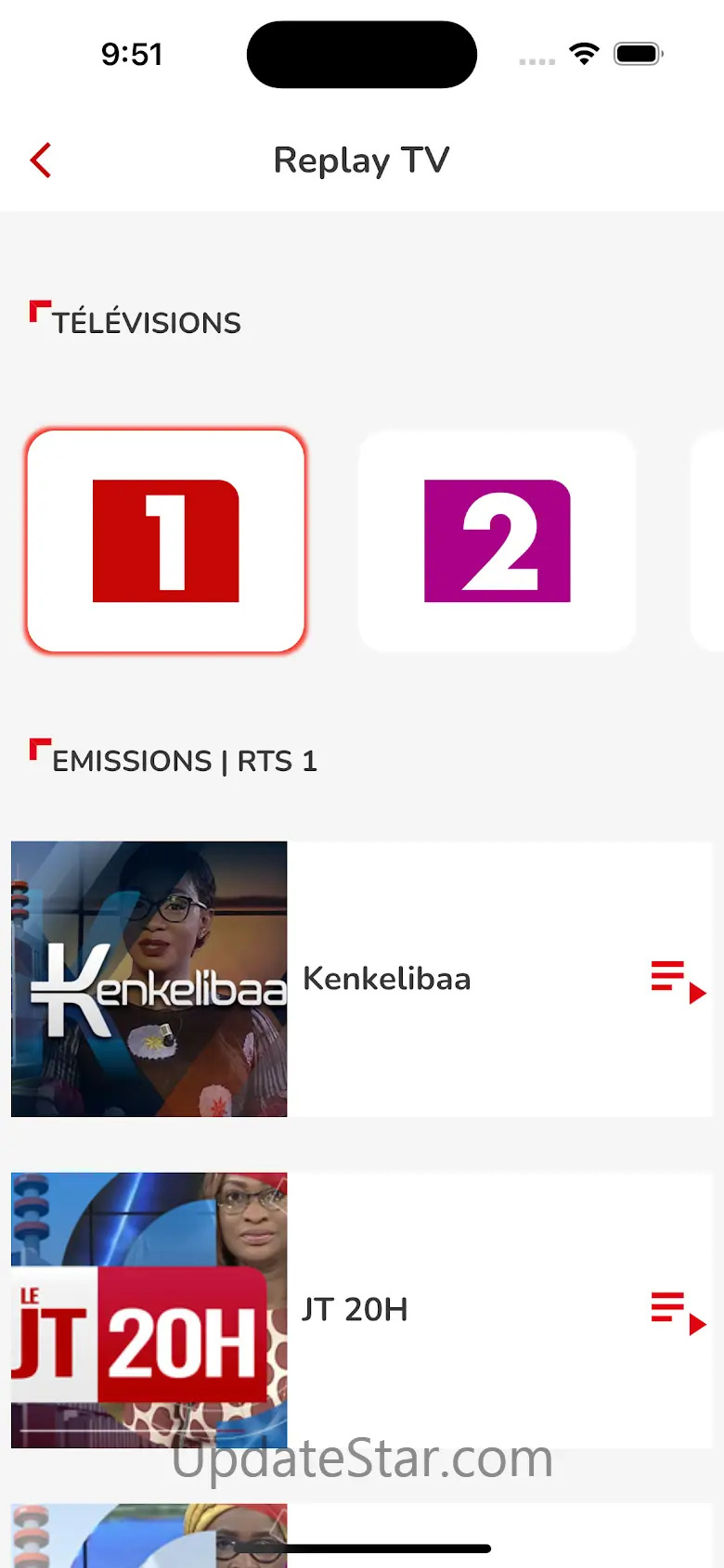The image size is (724, 1568).
Task: Open the JT 20H playlist icon
Action: pos(679,1313)
